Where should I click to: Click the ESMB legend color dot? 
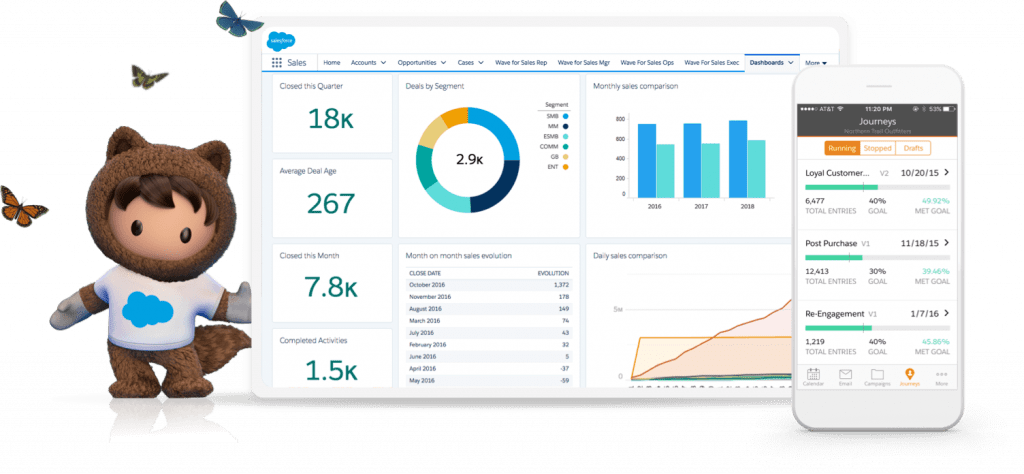point(565,136)
